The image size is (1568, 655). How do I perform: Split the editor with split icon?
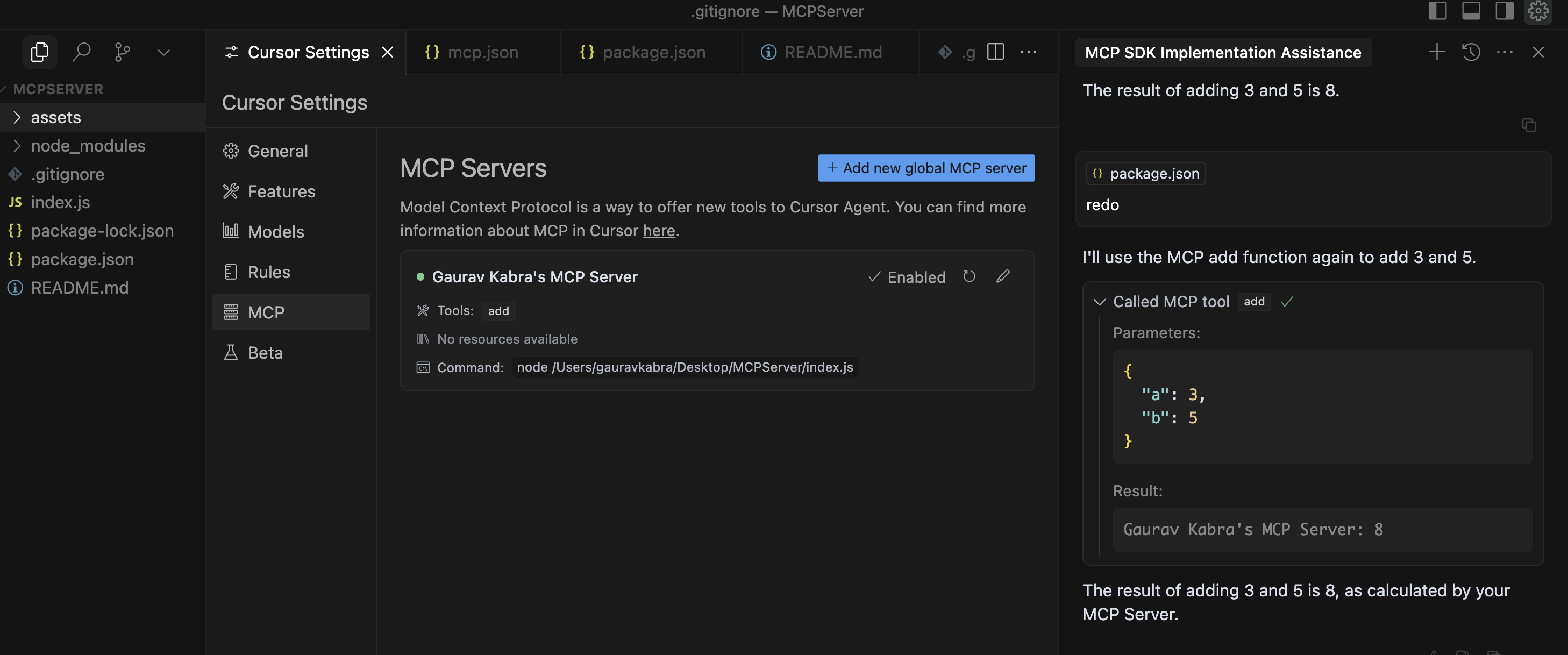995,52
